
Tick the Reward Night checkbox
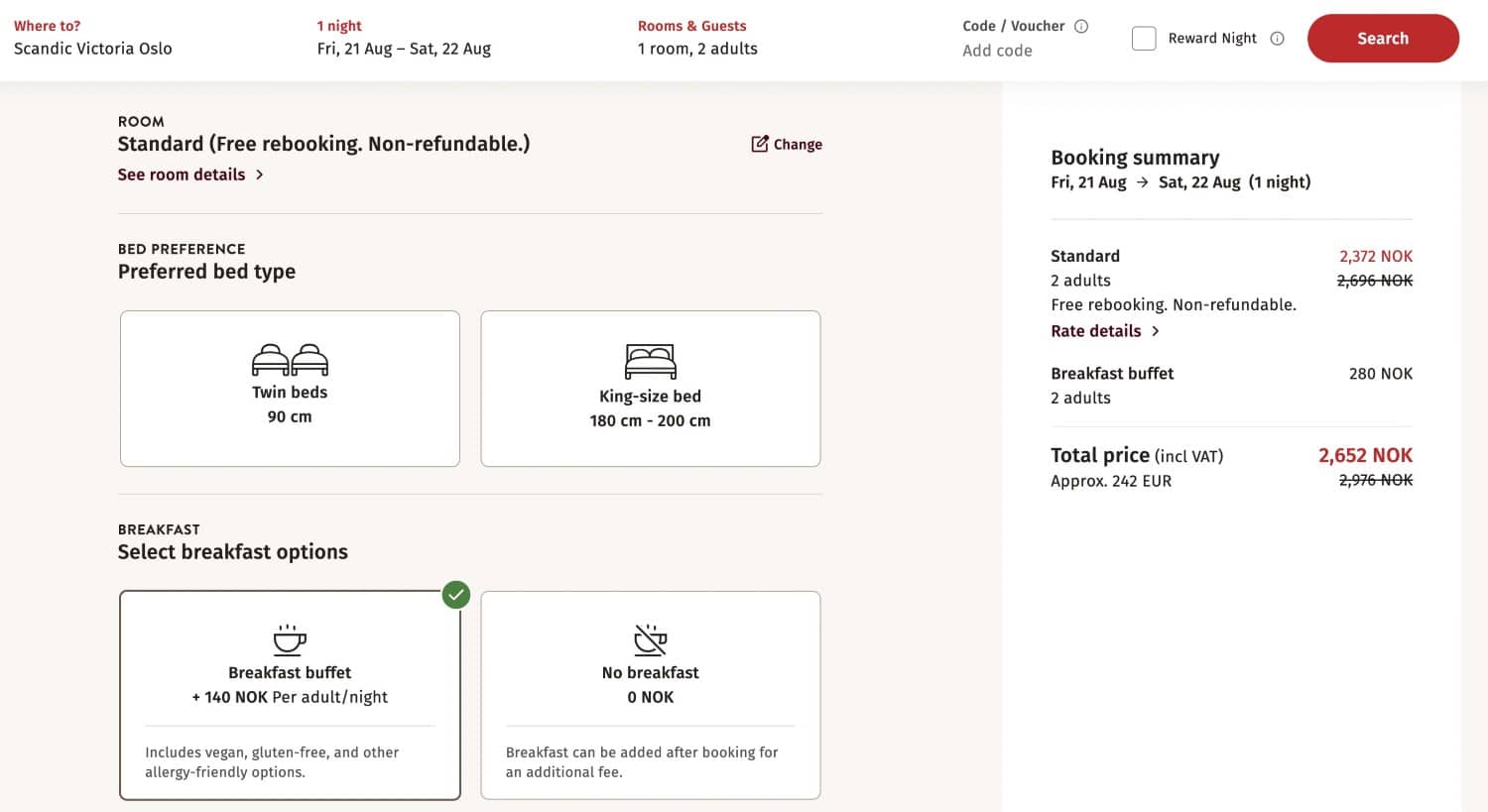(1144, 39)
